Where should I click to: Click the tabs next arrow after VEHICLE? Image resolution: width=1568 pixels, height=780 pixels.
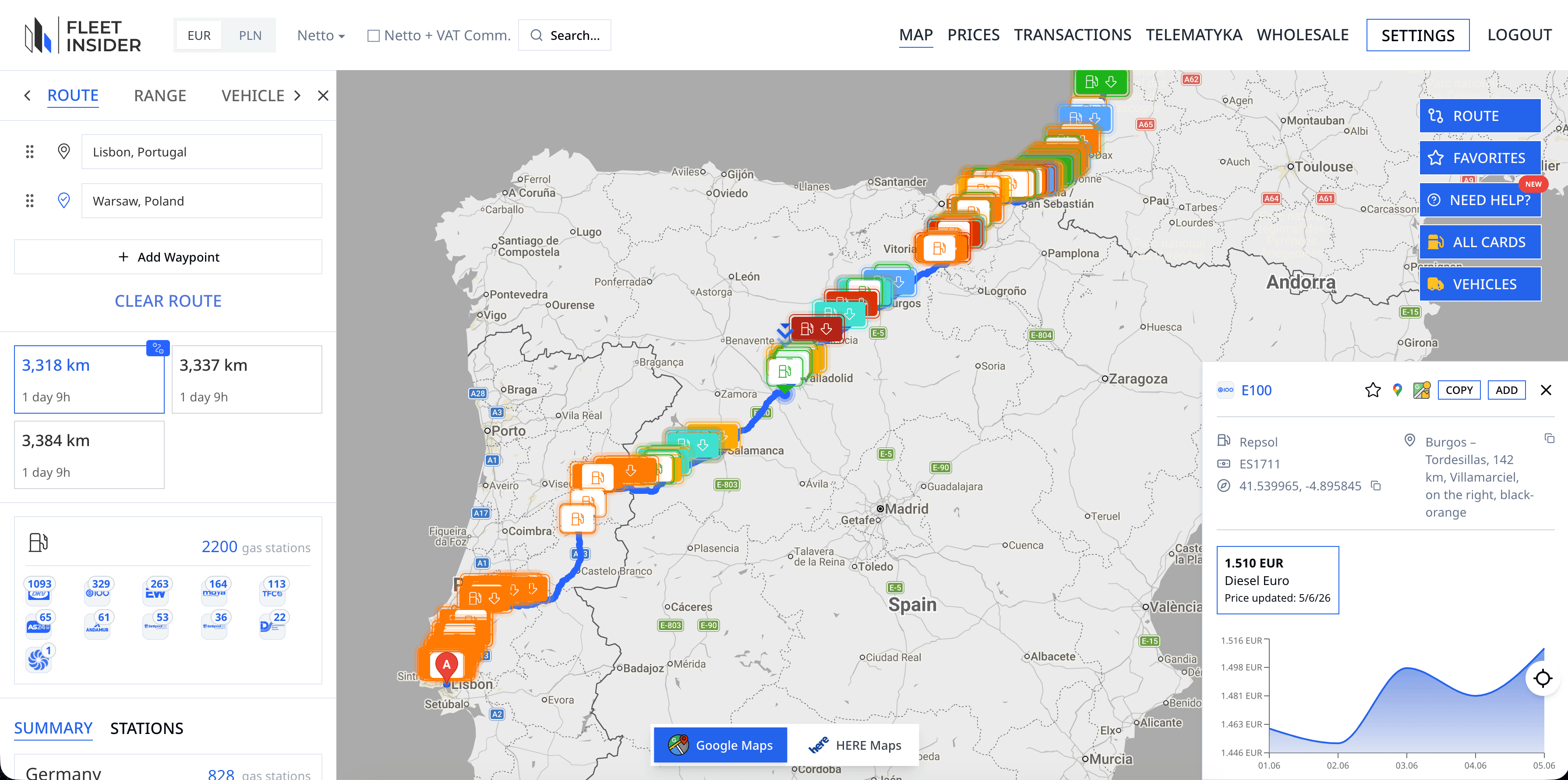click(297, 96)
